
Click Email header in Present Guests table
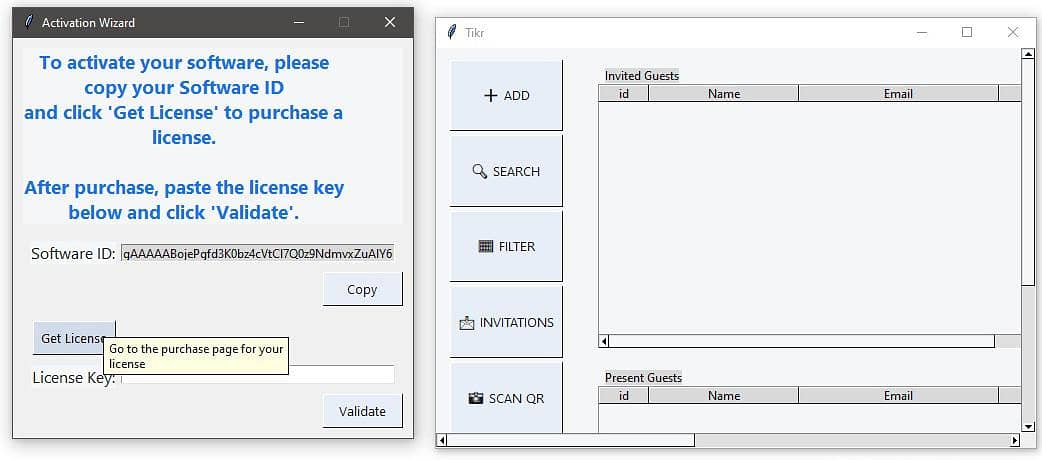point(897,395)
